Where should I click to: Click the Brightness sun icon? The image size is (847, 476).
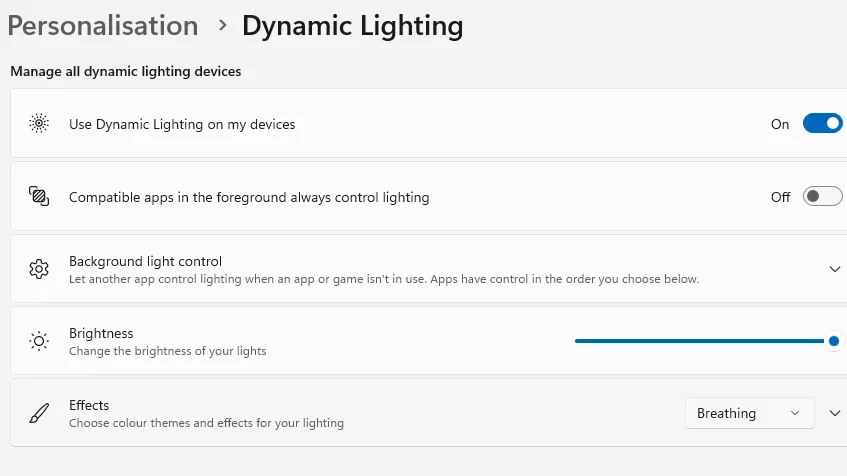(x=39, y=341)
